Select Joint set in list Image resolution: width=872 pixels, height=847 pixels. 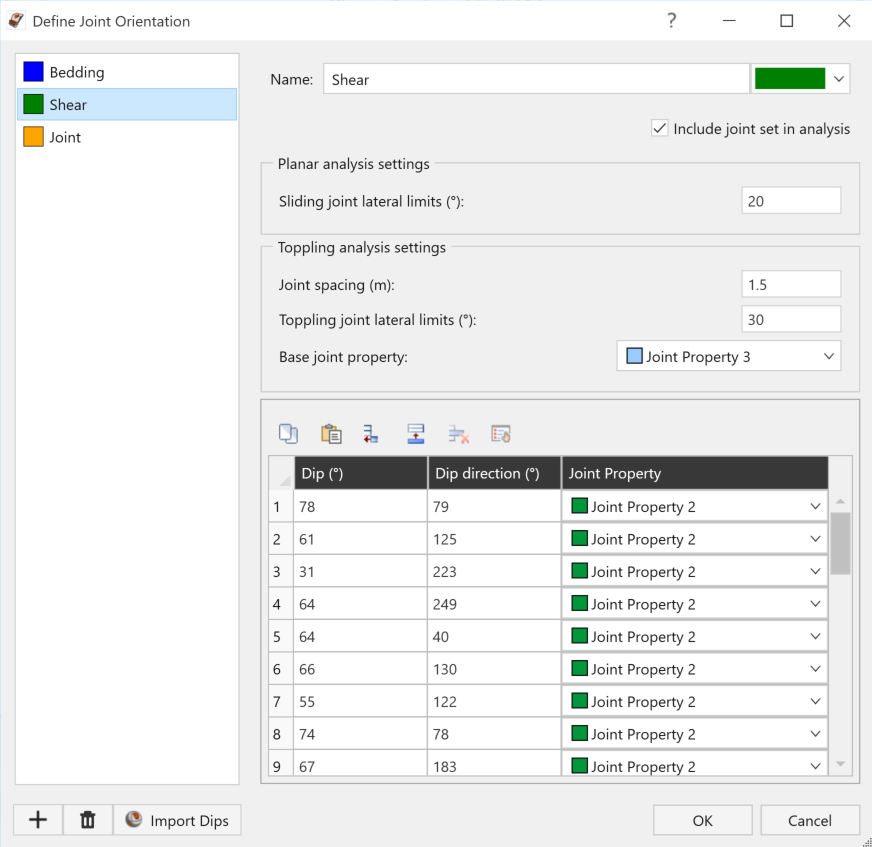coord(127,137)
